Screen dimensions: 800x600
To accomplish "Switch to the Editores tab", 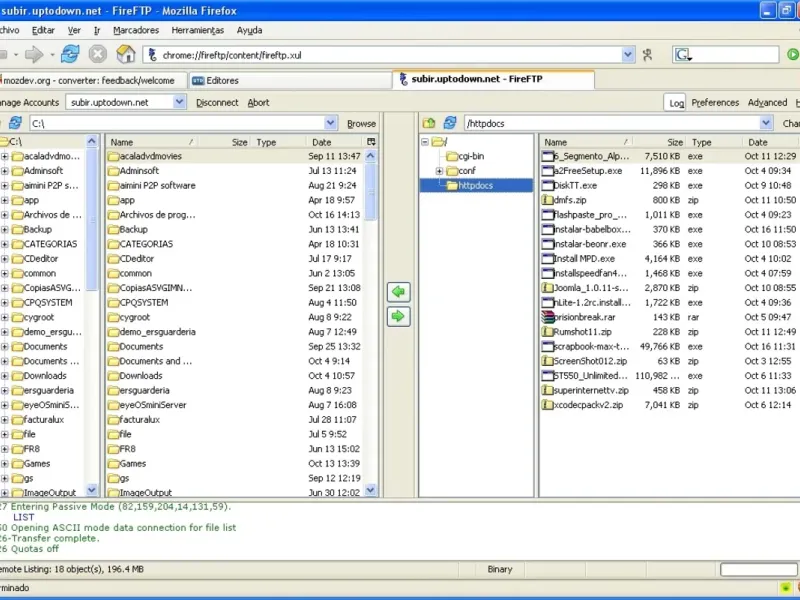I will 222,80.
